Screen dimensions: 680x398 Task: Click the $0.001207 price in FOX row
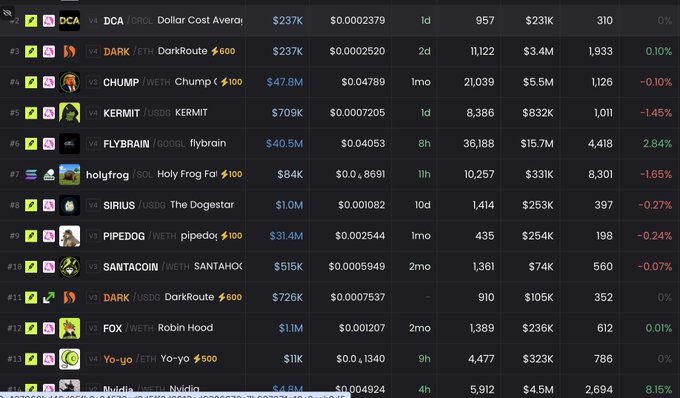pyautogui.click(x=362, y=328)
